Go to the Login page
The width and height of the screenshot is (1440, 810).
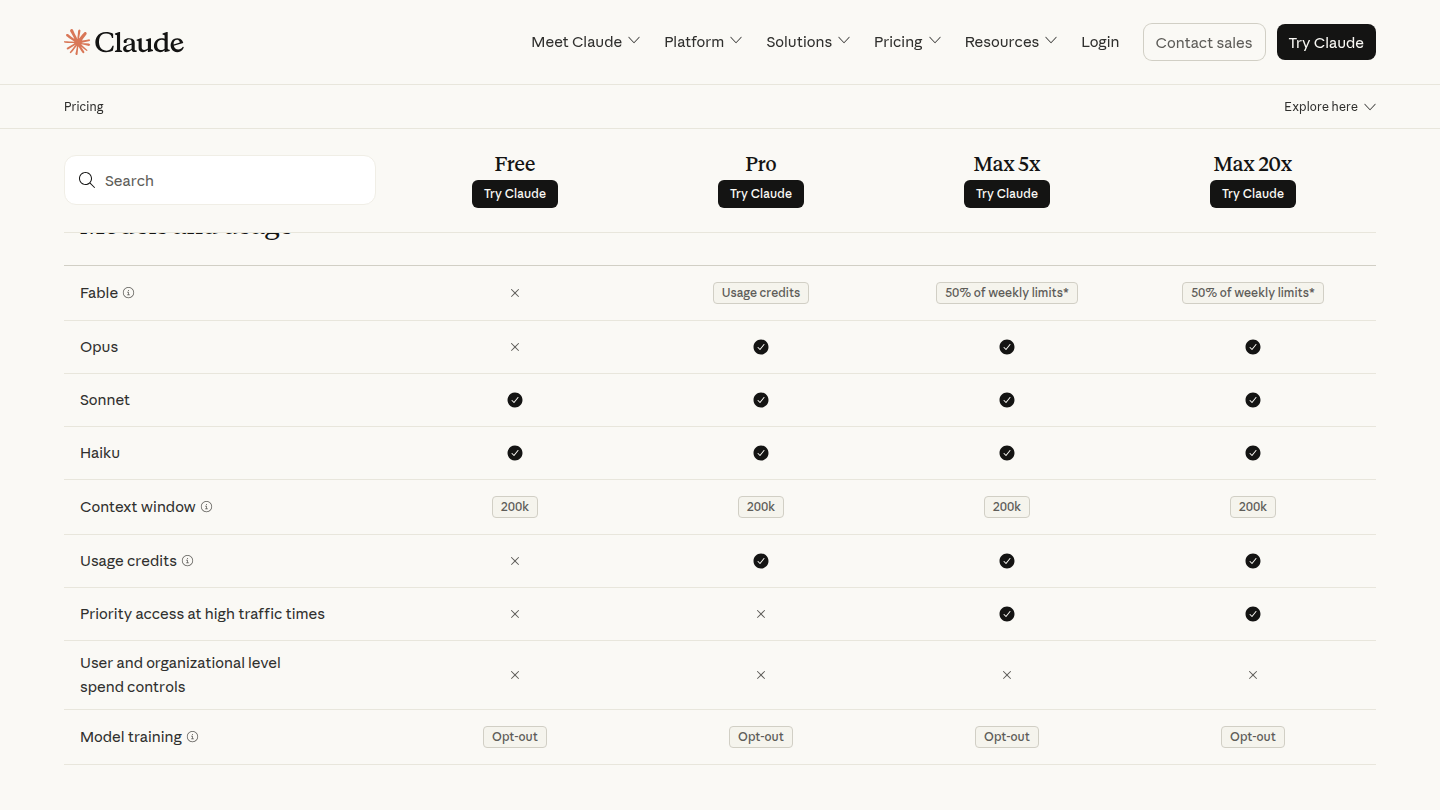[x=1100, y=42]
